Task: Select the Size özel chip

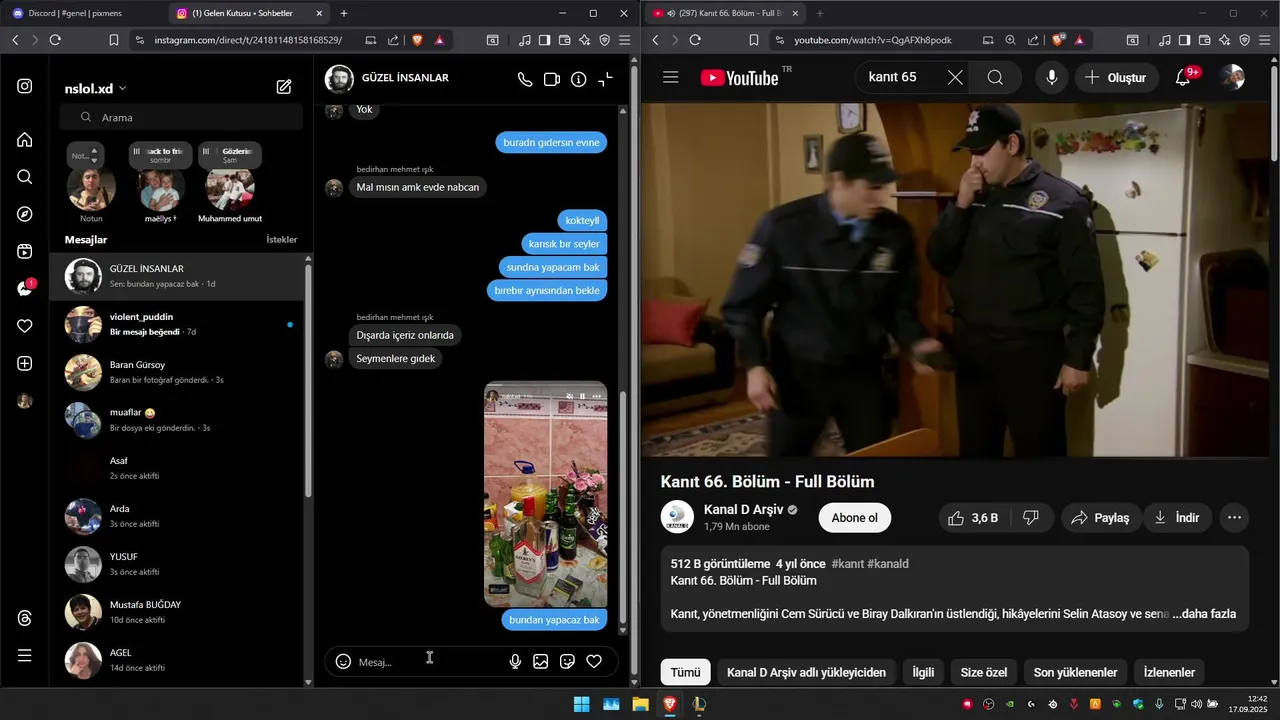Action: pos(984,672)
